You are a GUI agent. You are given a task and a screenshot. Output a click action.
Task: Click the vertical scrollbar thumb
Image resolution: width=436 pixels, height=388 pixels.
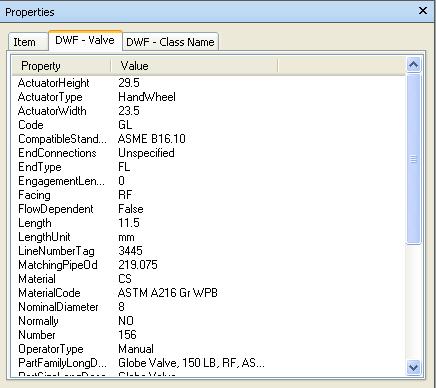point(414,159)
